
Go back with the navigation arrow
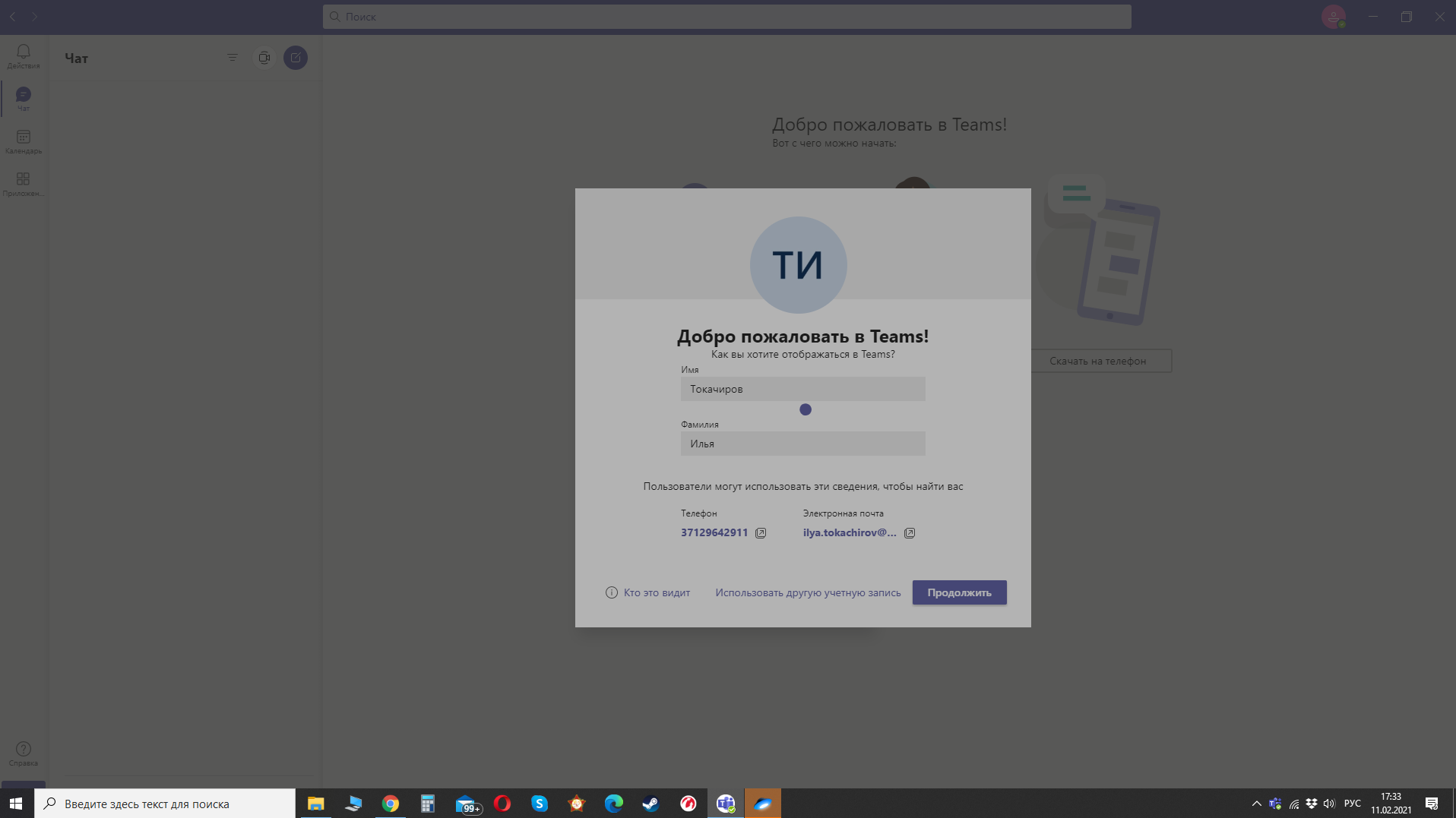tap(13, 16)
